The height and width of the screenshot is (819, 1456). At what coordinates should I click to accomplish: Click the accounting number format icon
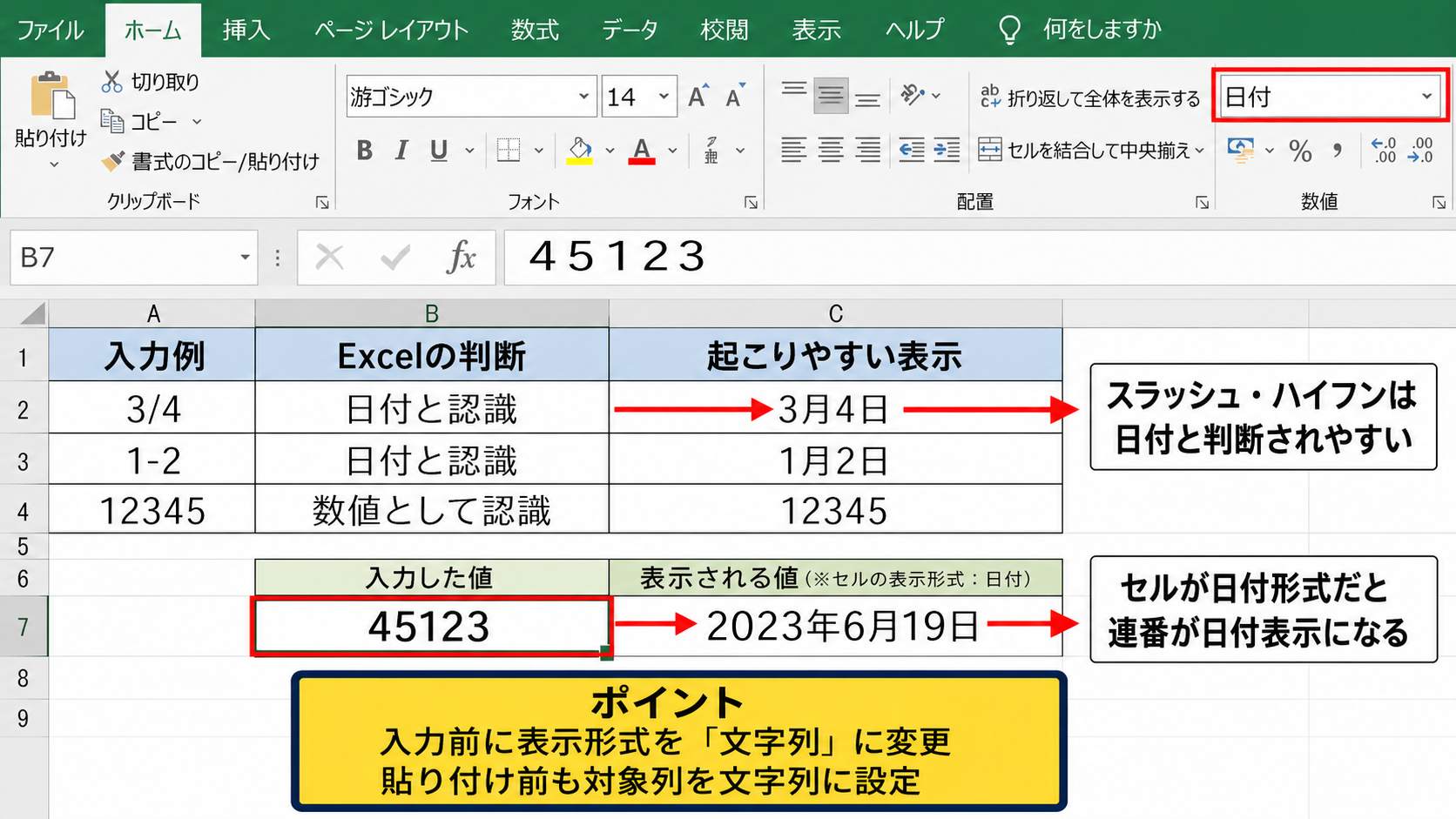tap(1241, 151)
